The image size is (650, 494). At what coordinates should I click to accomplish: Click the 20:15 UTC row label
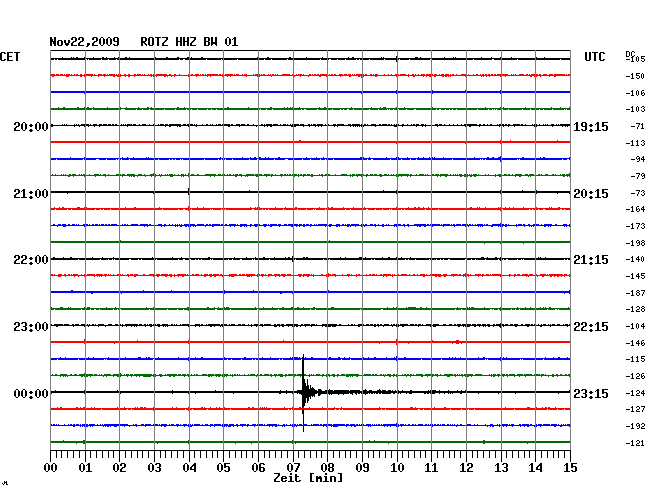591,194
